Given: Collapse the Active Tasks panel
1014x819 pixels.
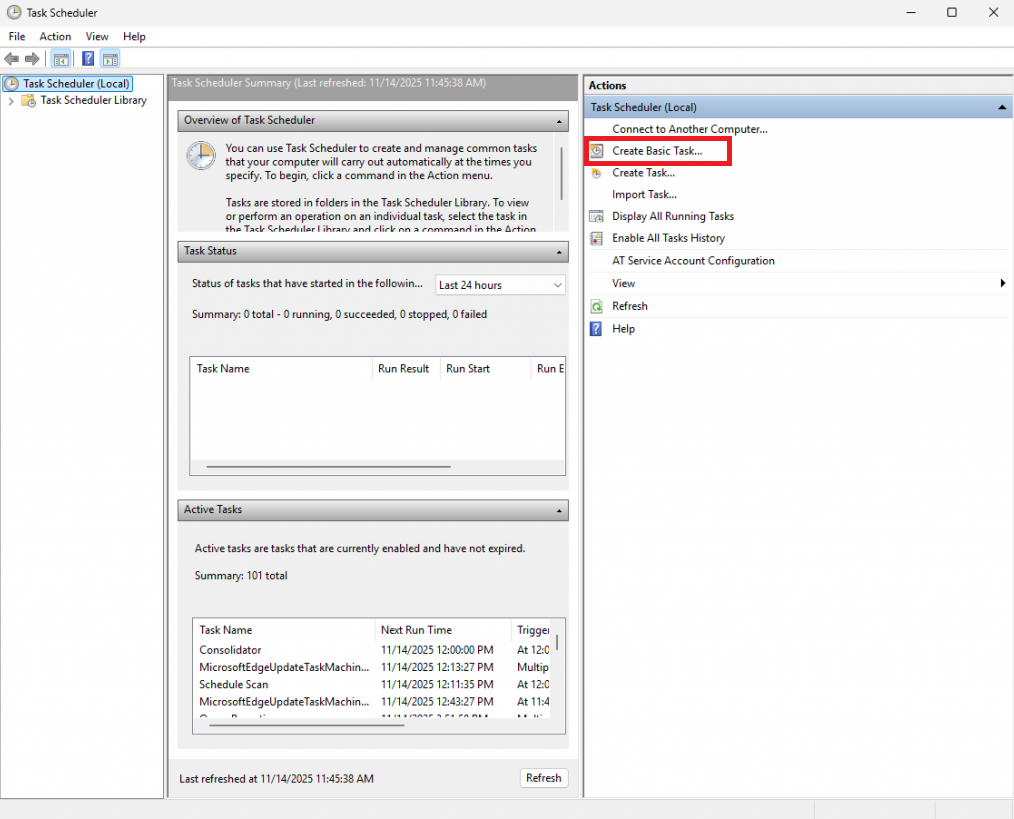Looking at the screenshot, I should (x=558, y=510).
